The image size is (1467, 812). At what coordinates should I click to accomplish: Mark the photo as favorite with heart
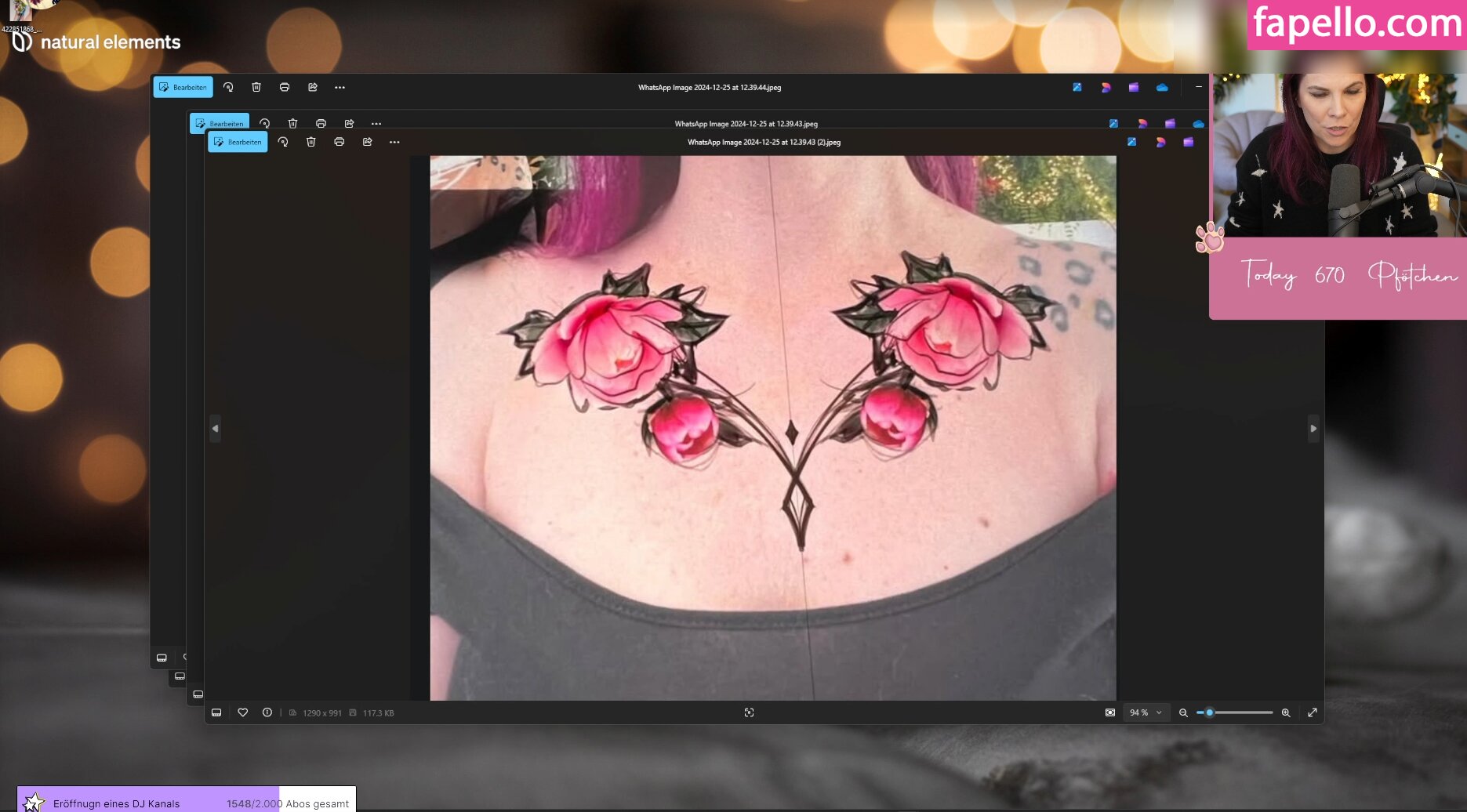(243, 712)
